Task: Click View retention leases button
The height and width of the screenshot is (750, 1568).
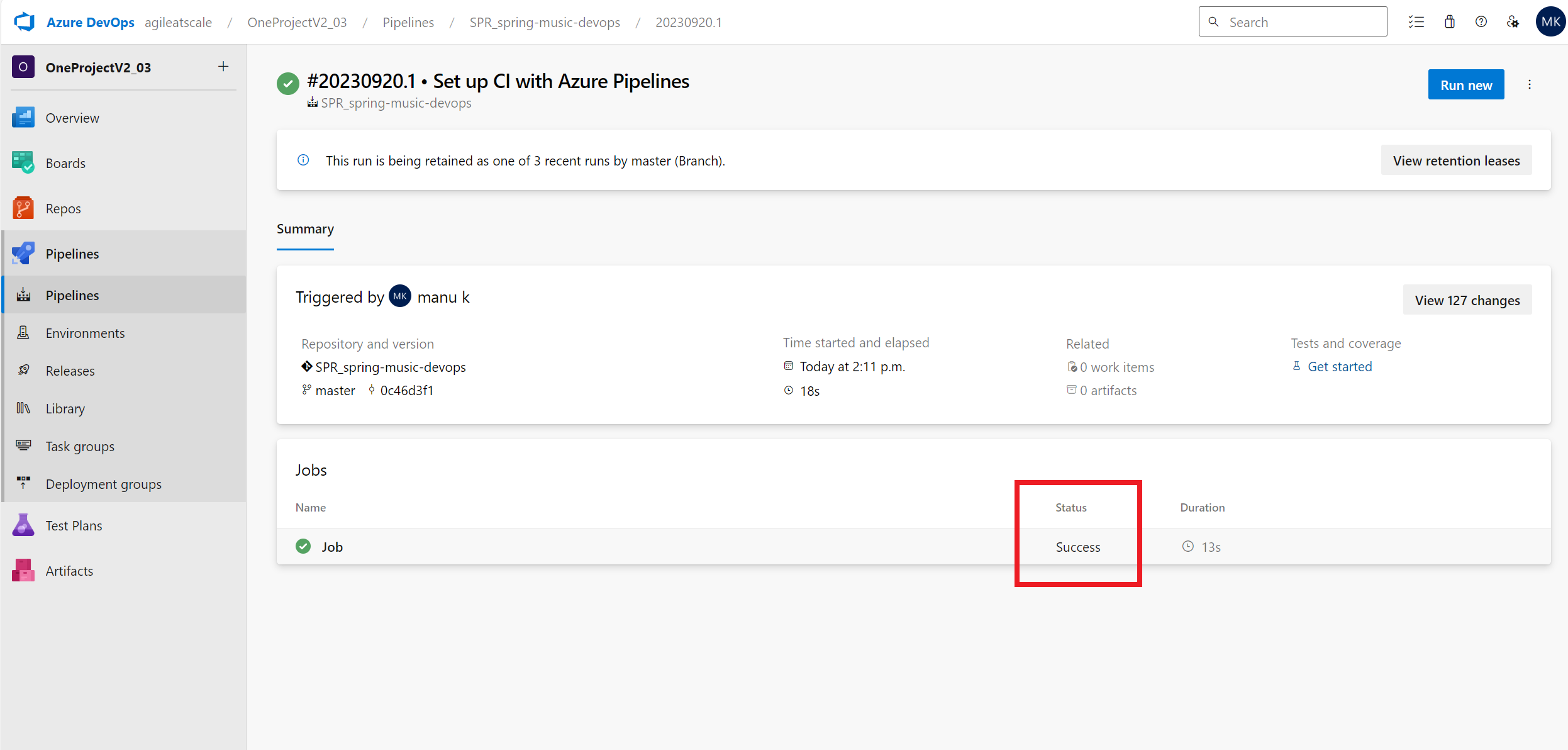Action: 1456,160
